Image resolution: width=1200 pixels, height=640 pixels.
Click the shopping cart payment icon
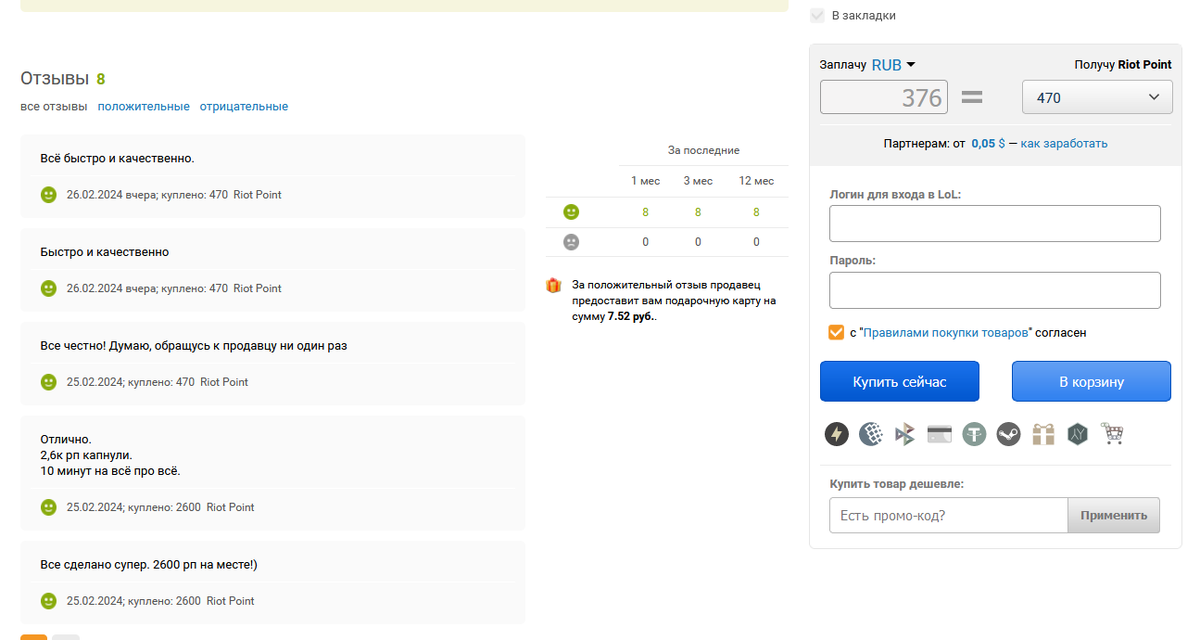click(x=1112, y=434)
